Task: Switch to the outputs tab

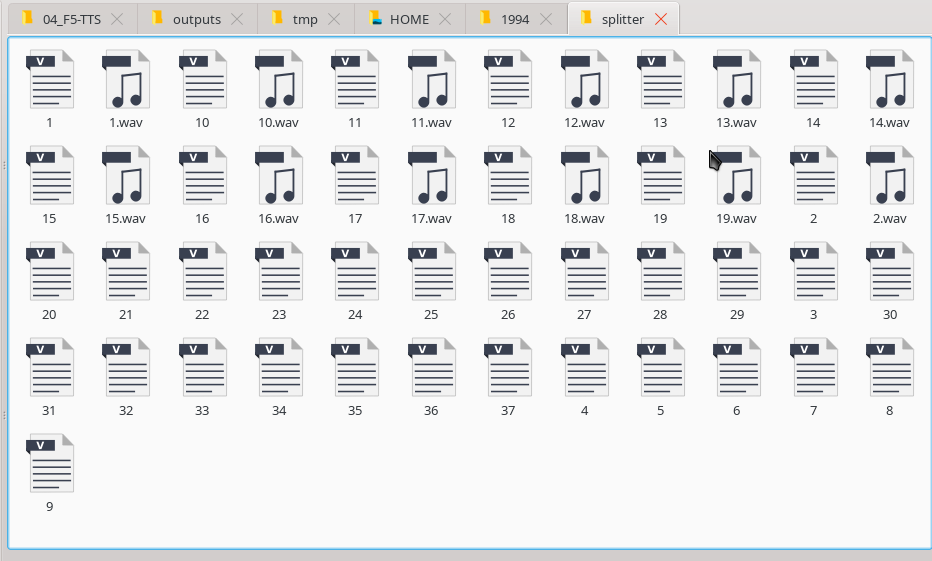Action: click(196, 19)
